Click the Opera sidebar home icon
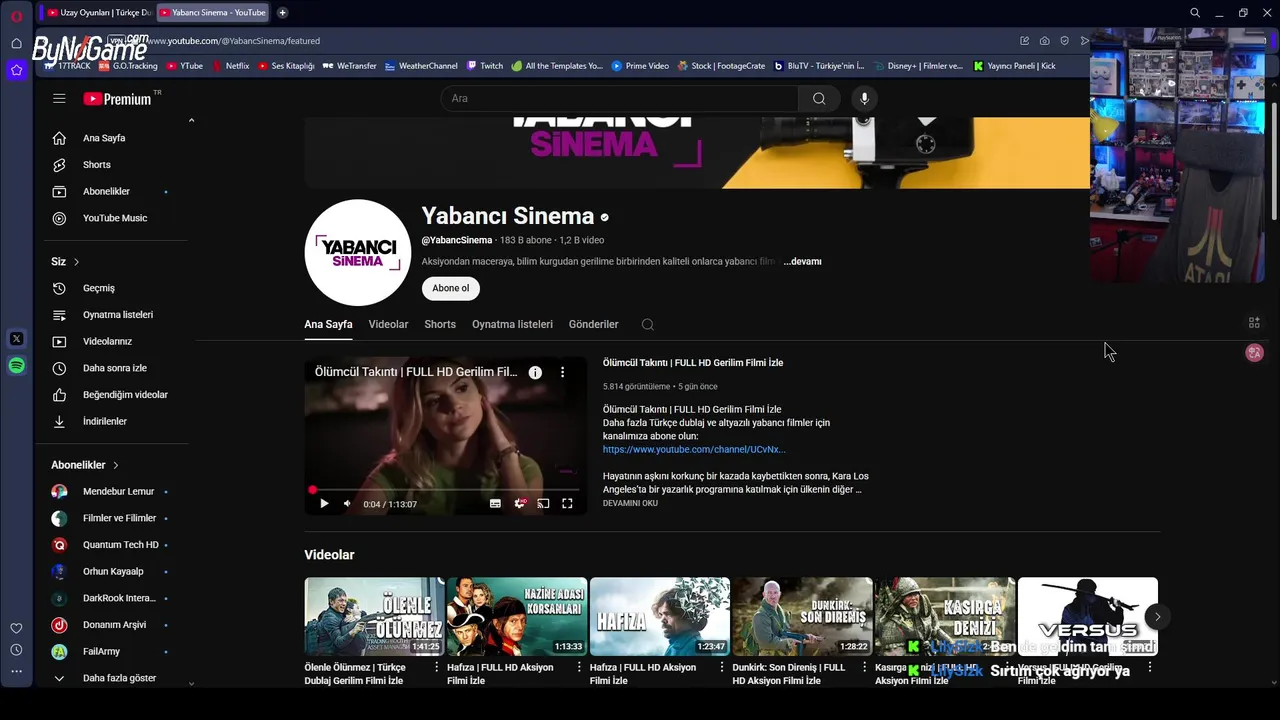 16,43
